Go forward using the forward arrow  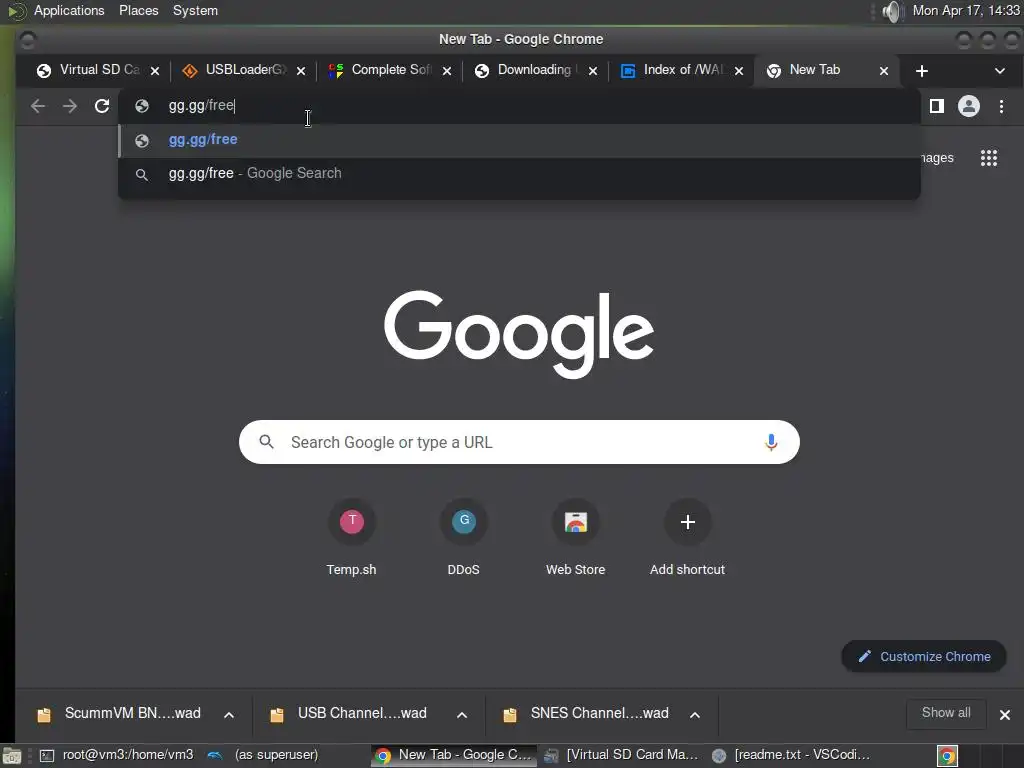(70, 106)
